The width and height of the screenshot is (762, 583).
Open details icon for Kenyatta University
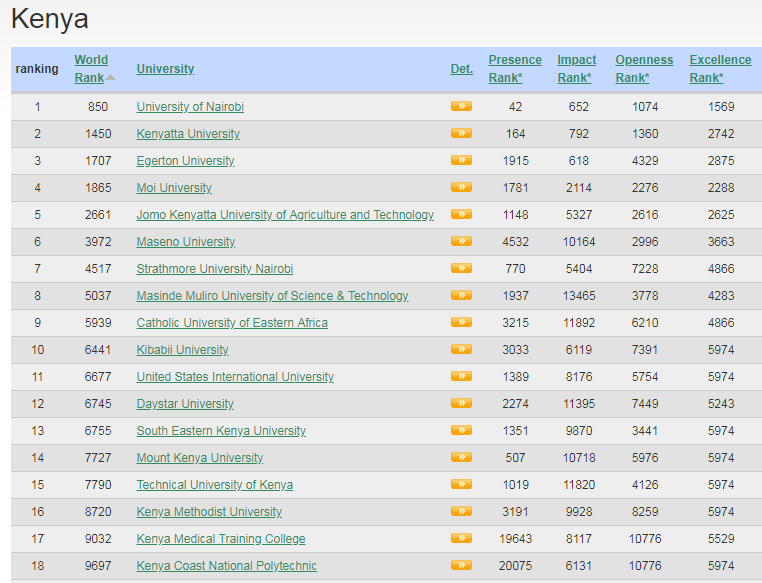pos(461,133)
